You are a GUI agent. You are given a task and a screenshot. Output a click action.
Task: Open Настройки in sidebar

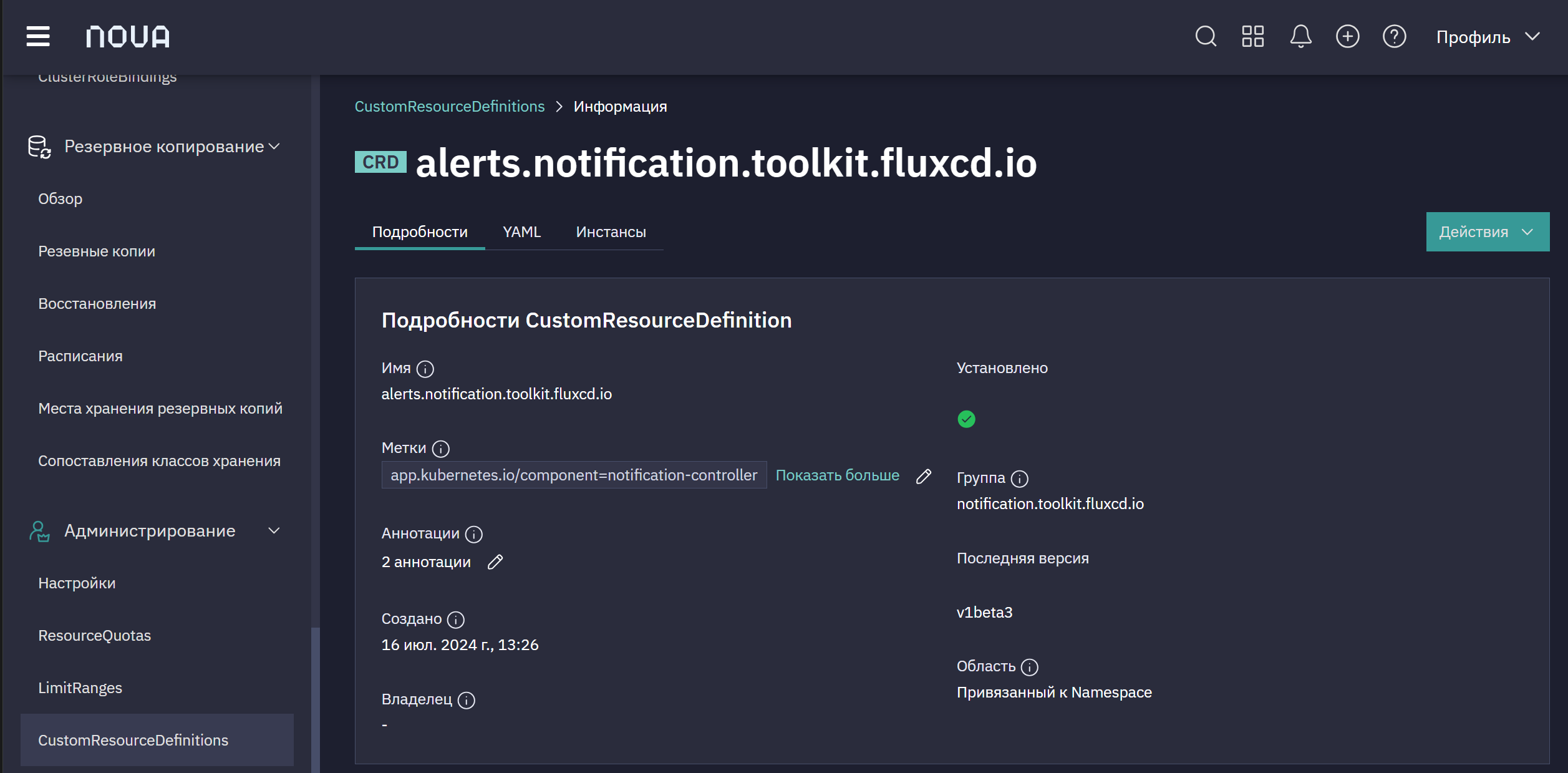77,583
